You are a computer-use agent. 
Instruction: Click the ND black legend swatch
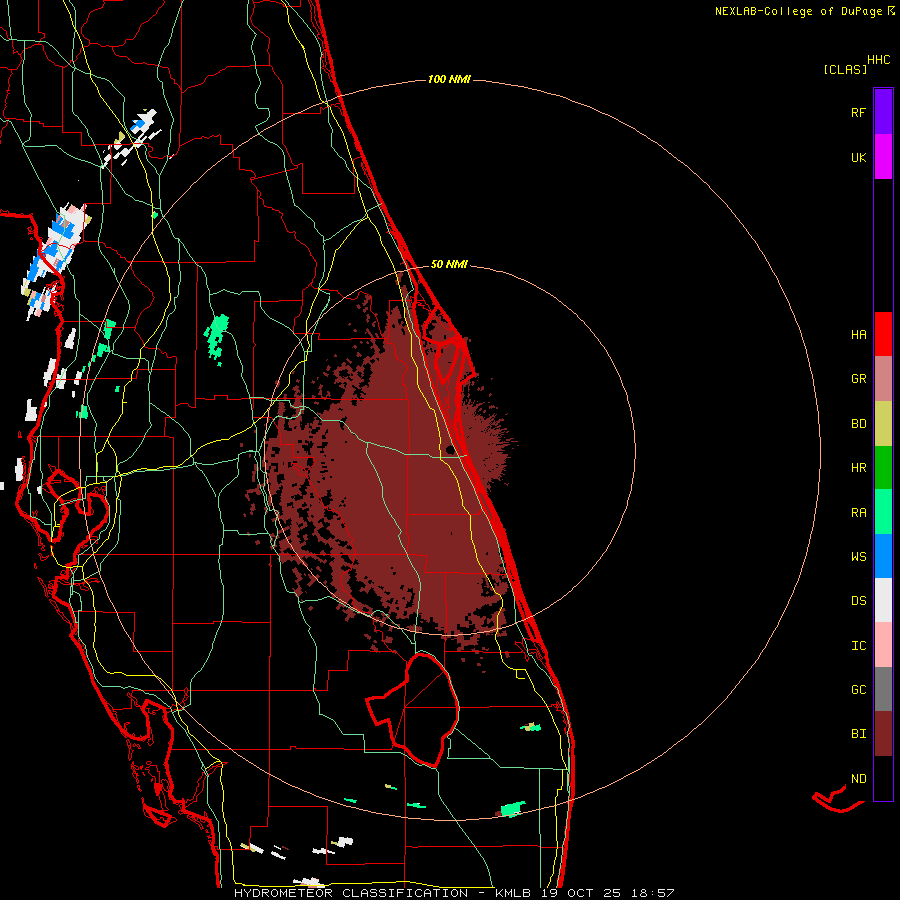[x=883, y=778]
